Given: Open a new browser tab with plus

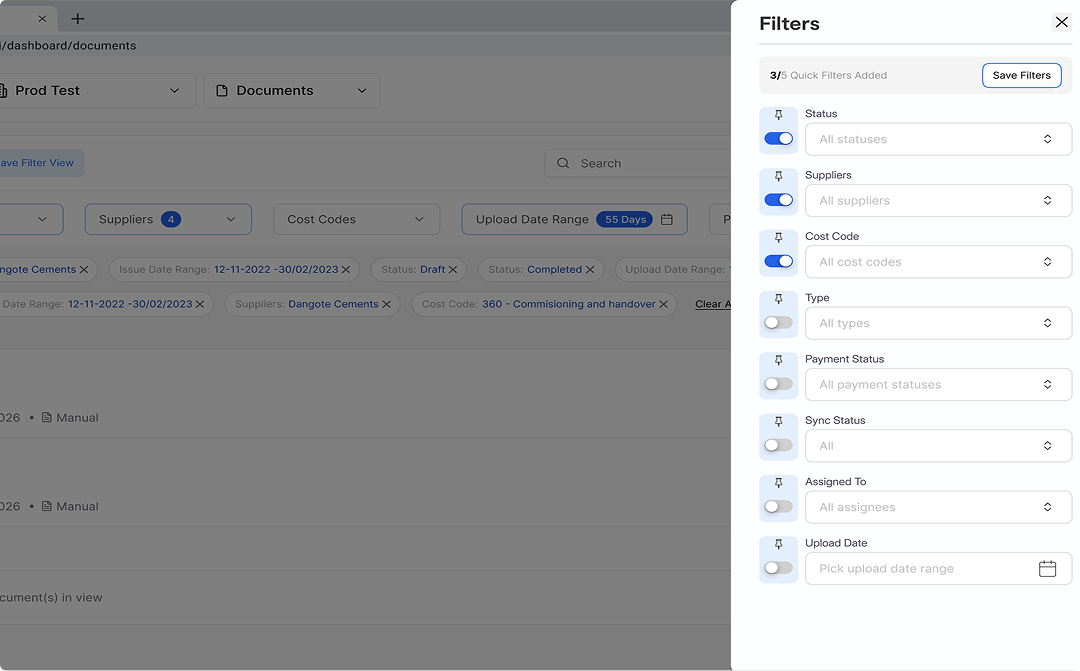Looking at the screenshot, I should [x=78, y=19].
